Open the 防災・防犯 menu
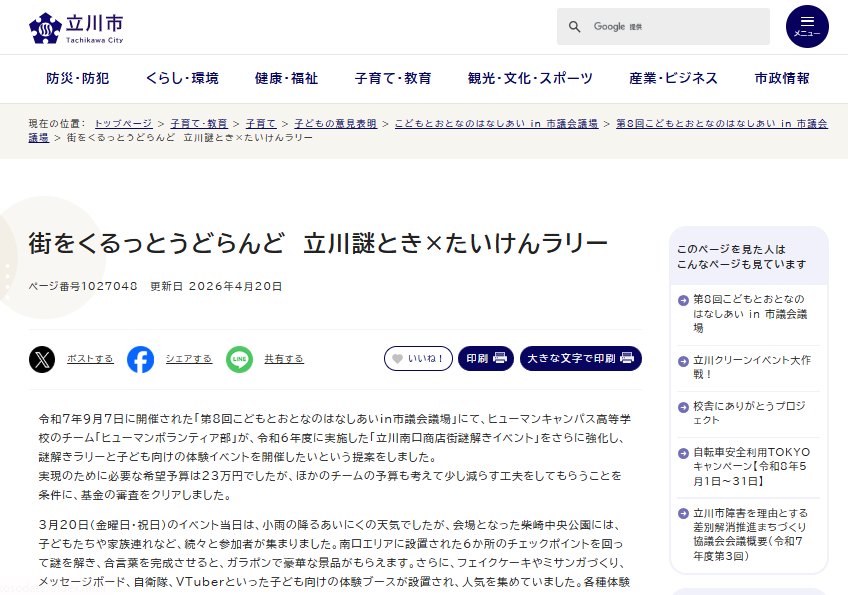The image size is (848, 595). [78, 78]
